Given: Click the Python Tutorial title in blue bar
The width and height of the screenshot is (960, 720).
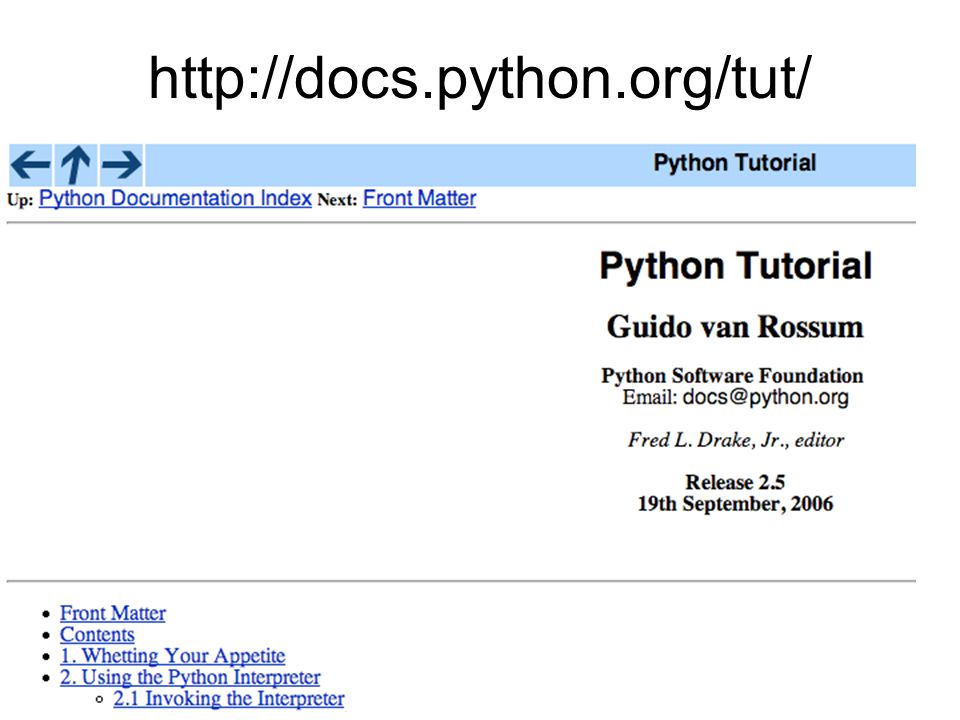Looking at the screenshot, I should coord(735,163).
